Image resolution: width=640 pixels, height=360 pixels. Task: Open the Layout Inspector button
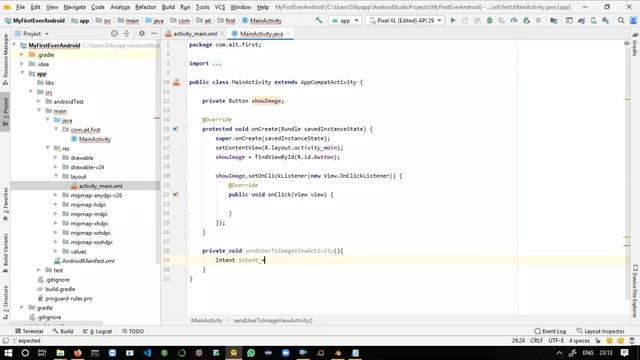tap(600, 331)
